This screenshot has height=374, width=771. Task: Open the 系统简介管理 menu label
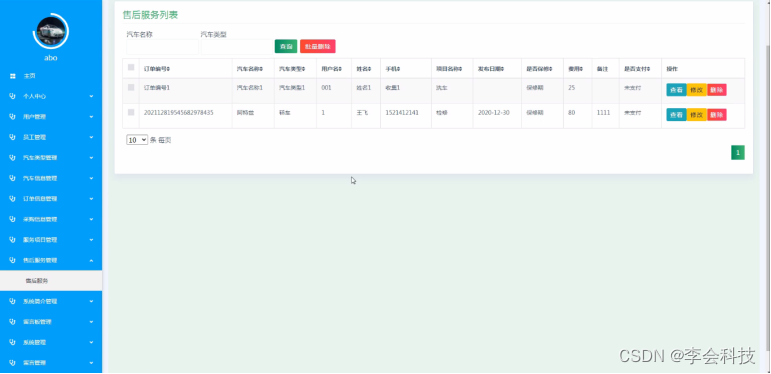[40, 301]
